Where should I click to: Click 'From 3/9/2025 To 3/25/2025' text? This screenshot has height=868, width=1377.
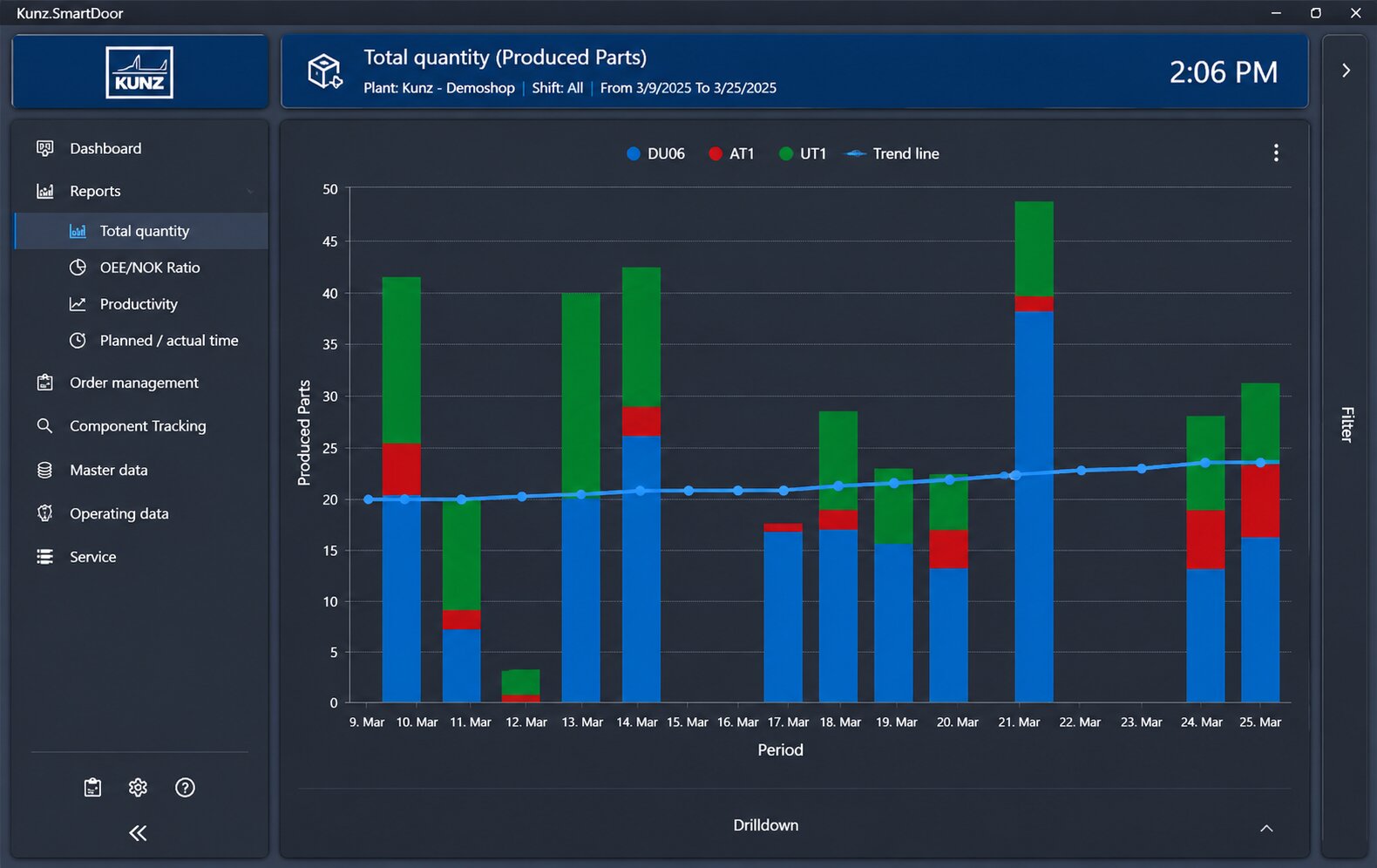point(688,88)
